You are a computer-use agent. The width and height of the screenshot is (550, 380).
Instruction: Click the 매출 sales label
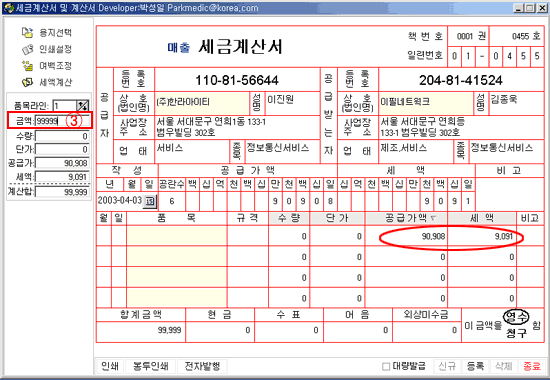(x=179, y=47)
